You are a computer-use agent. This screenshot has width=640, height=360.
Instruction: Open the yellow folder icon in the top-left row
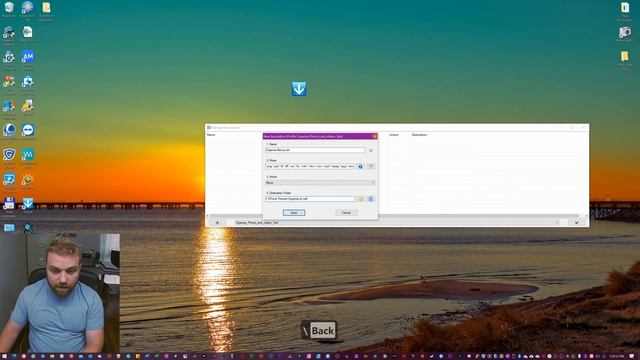46,7
